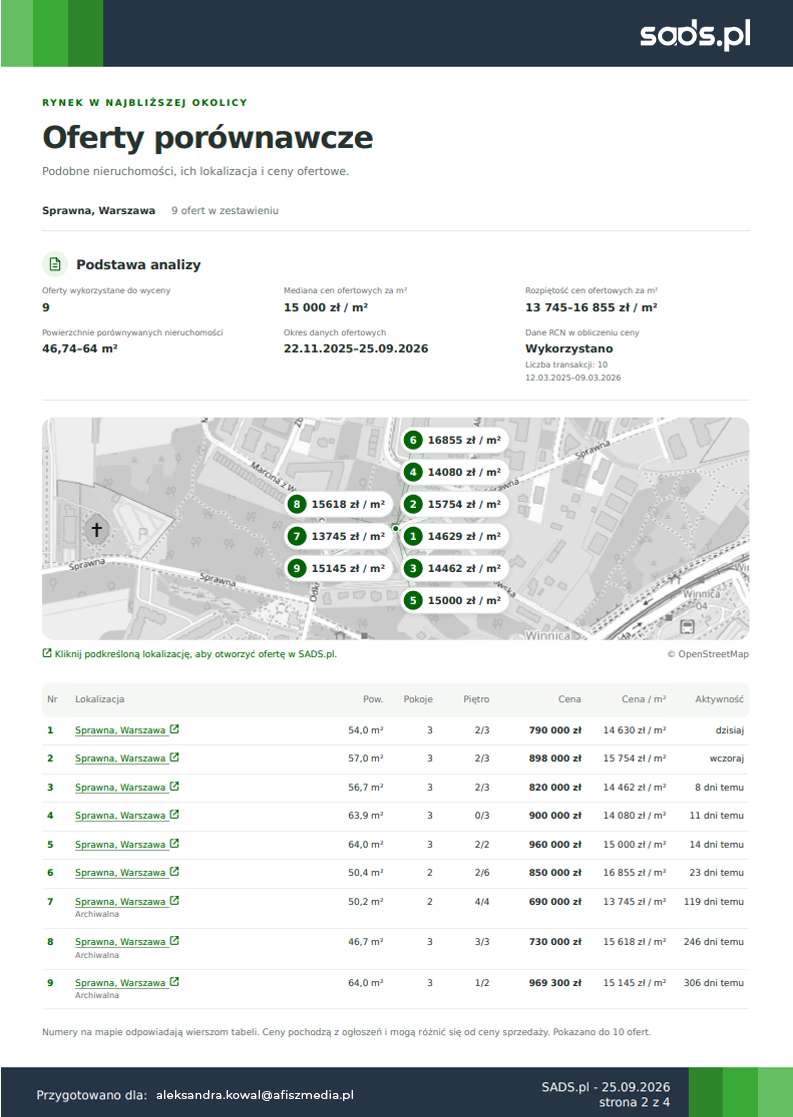Click the Pokoje column header
Image resolution: width=793 pixels, height=1117 pixels.
[x=418, y=700]
